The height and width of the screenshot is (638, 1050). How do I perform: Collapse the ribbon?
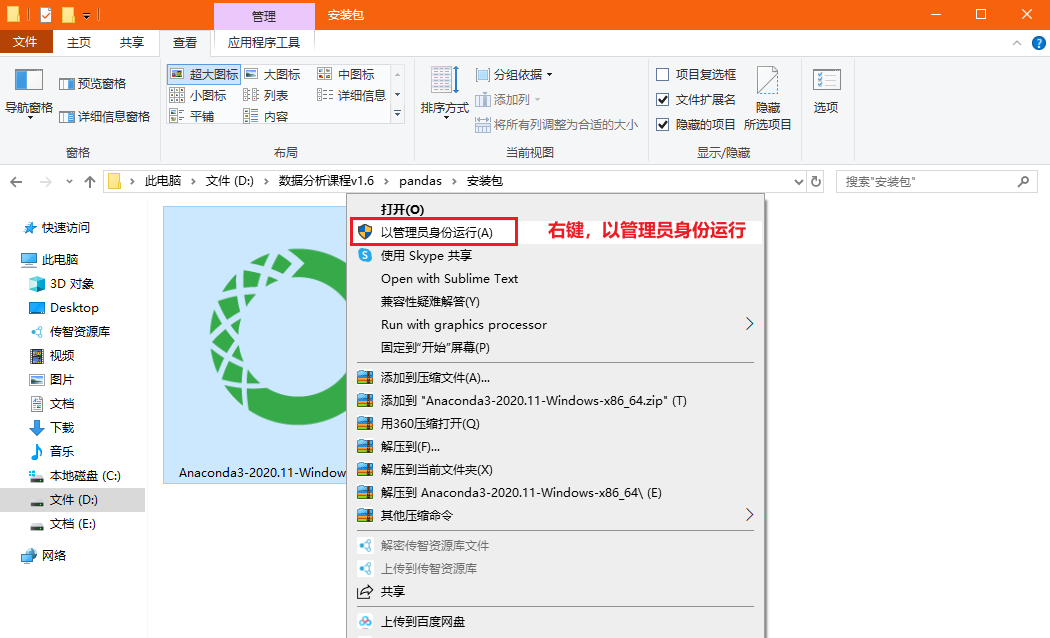(x=1017, y=43)
